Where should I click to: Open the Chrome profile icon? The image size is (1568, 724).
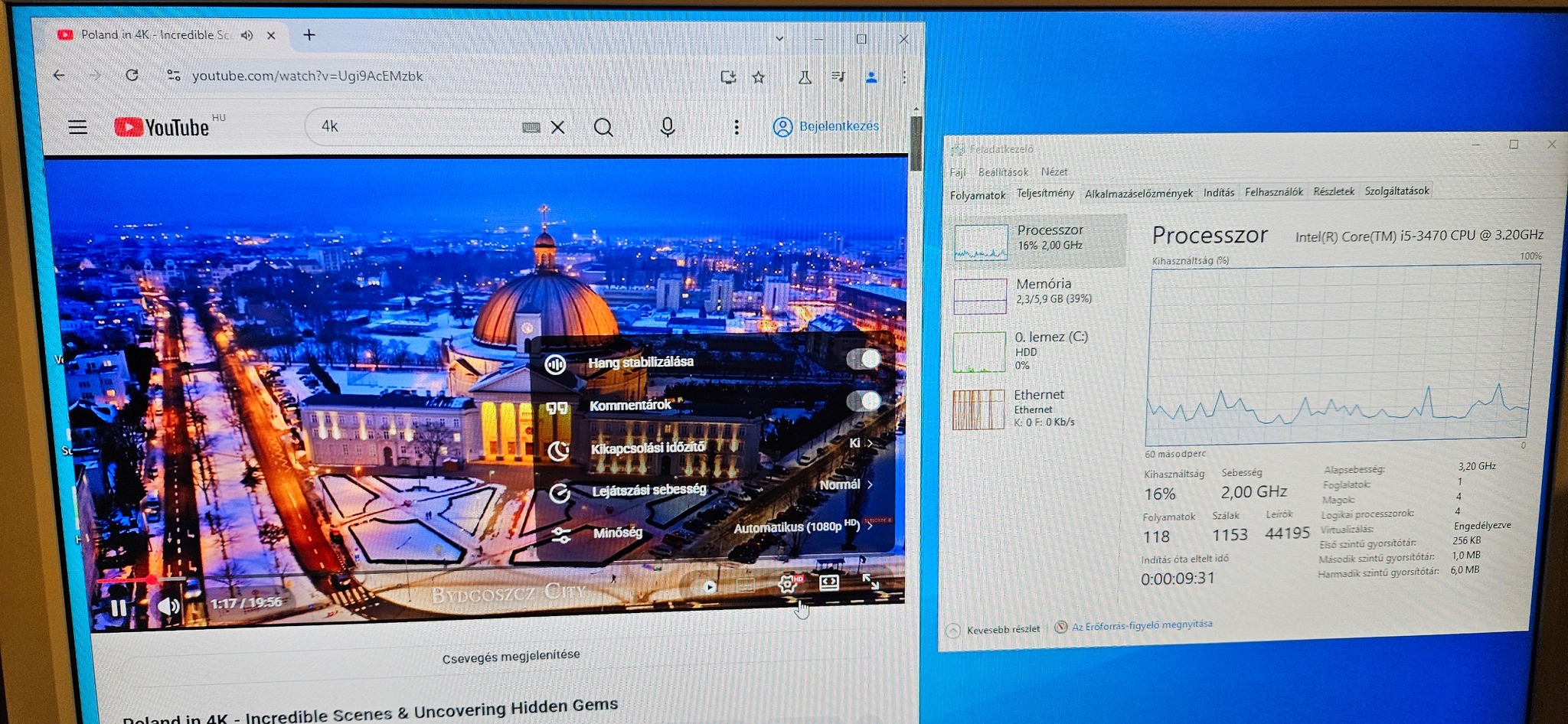[x=871, y=77]
